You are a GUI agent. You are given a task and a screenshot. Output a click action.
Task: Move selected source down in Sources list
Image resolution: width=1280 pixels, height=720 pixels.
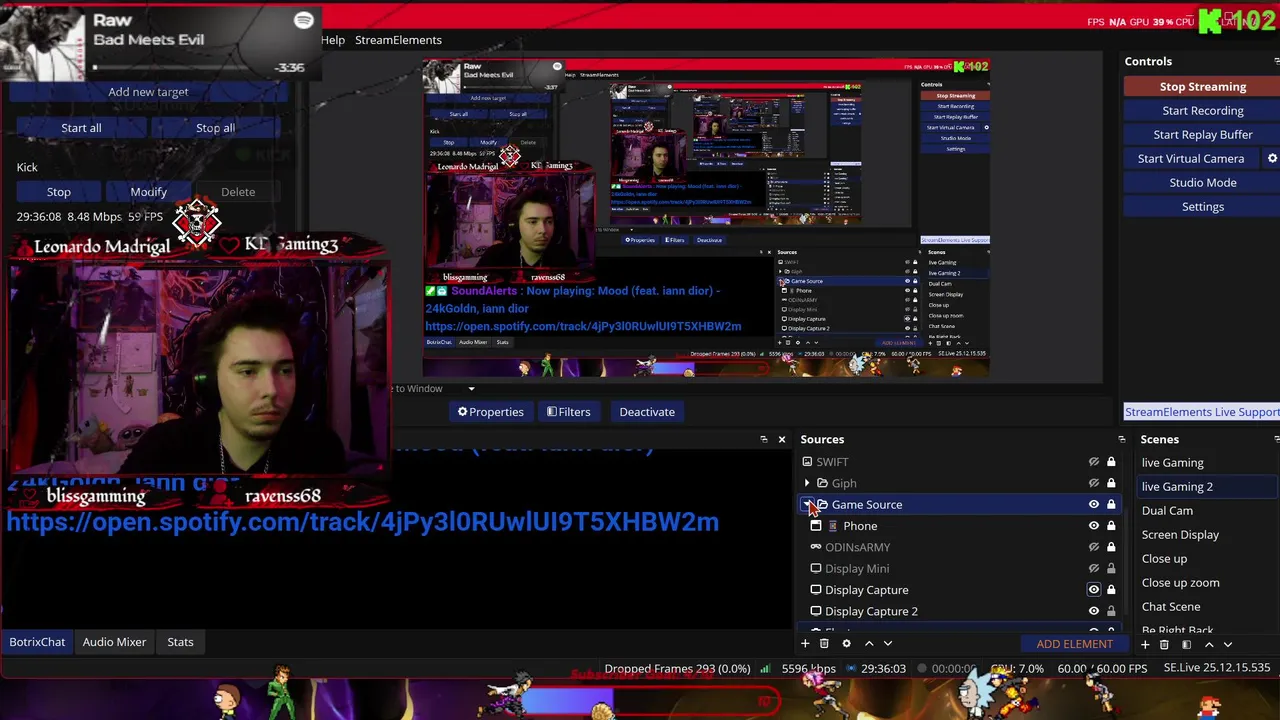coord(887,644)
